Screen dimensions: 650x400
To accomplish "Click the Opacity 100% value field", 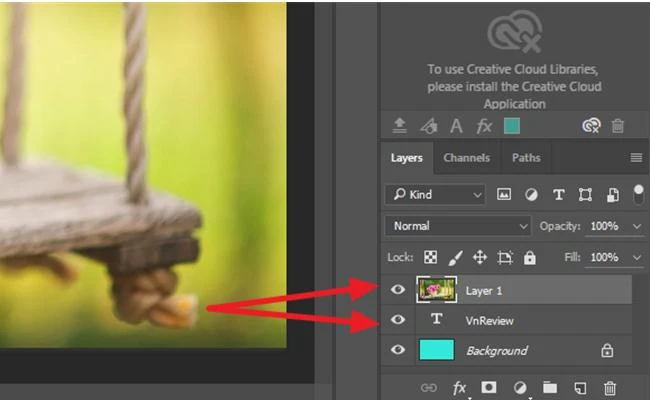I will [604, 226].
